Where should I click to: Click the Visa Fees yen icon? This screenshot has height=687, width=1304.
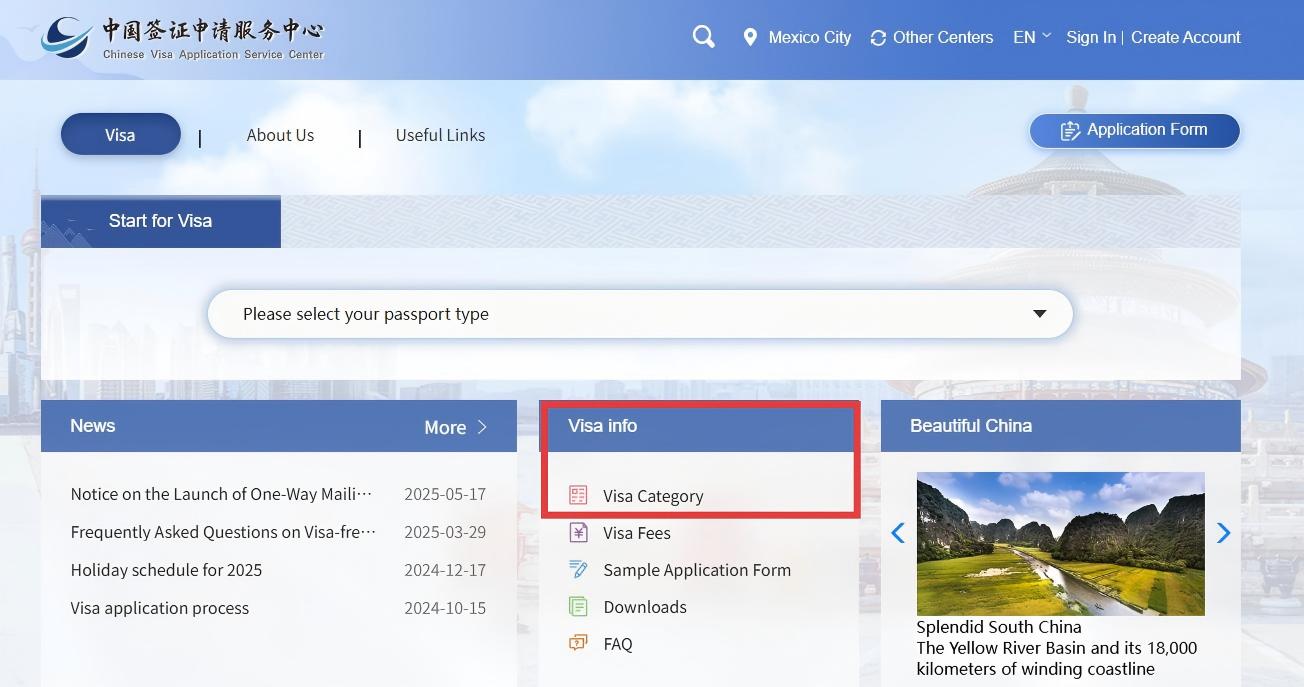[578, 532]
